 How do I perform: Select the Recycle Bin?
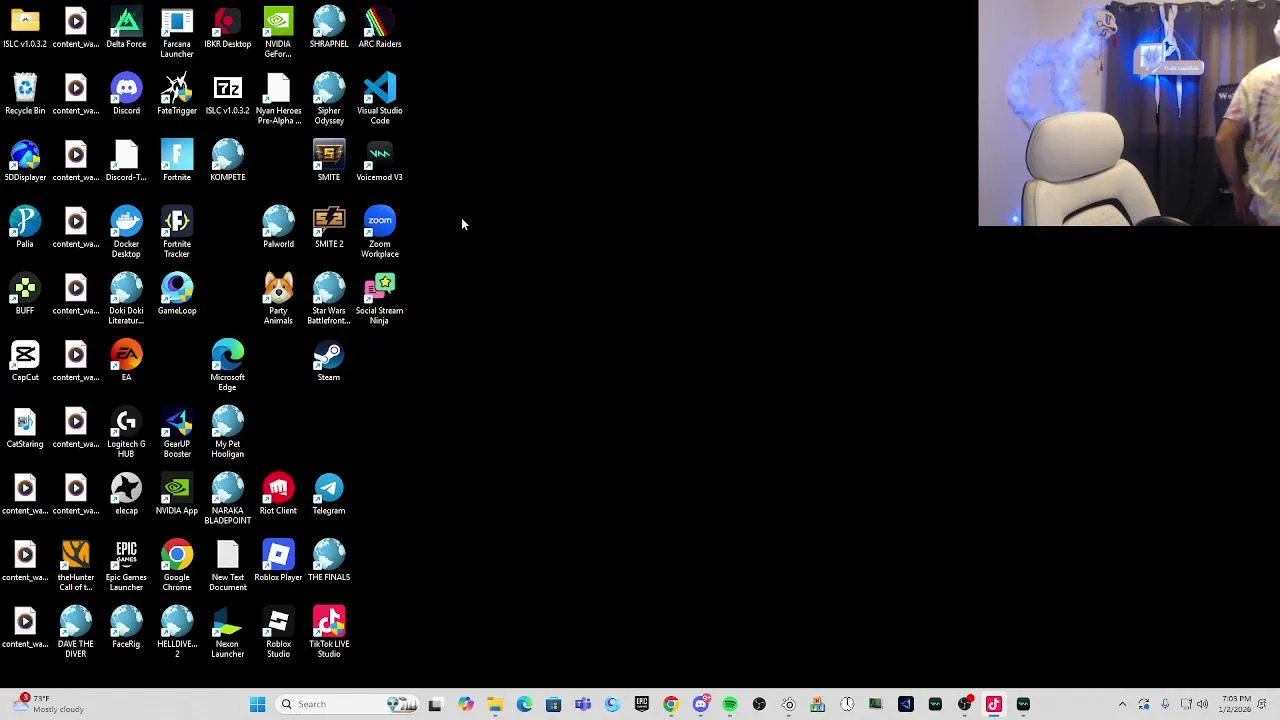click(25, 95)
